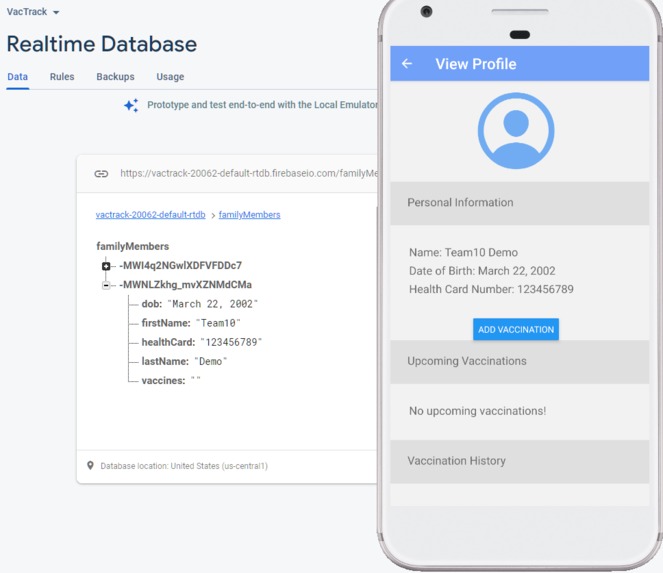Tap the ADD VACCINATION button

pyautogui.click(x=516, y=329)
